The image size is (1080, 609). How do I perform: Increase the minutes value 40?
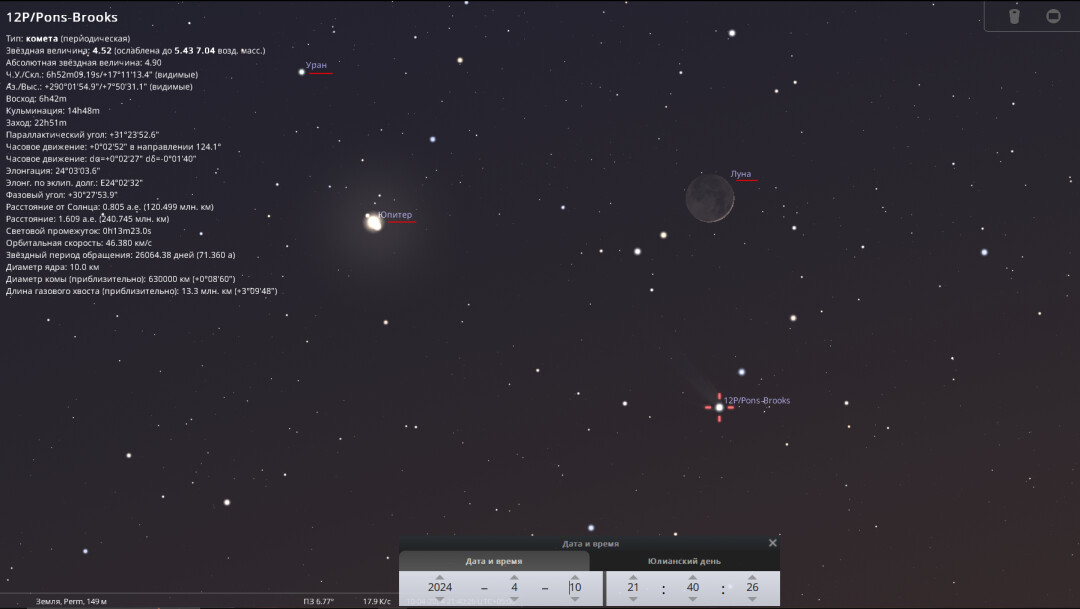point(693,576)
